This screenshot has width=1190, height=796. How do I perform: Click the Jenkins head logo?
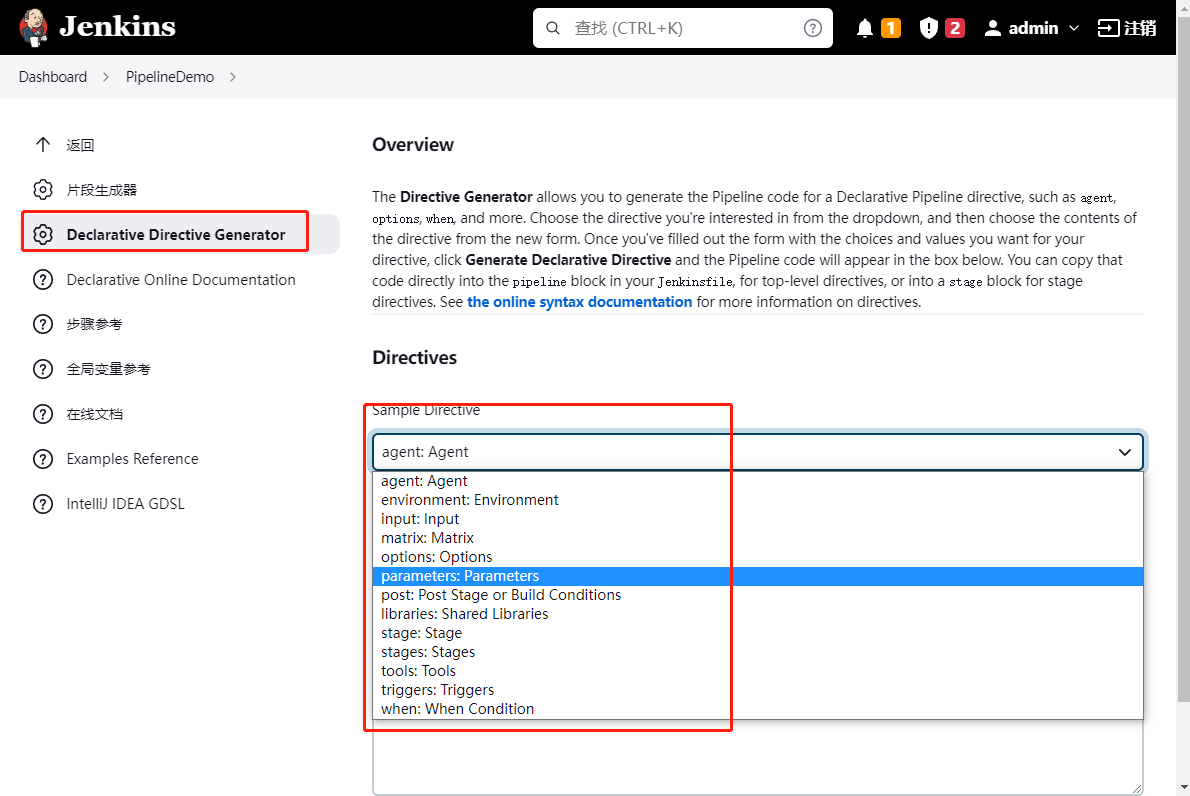pyautogui.click(x=33, y=26)
